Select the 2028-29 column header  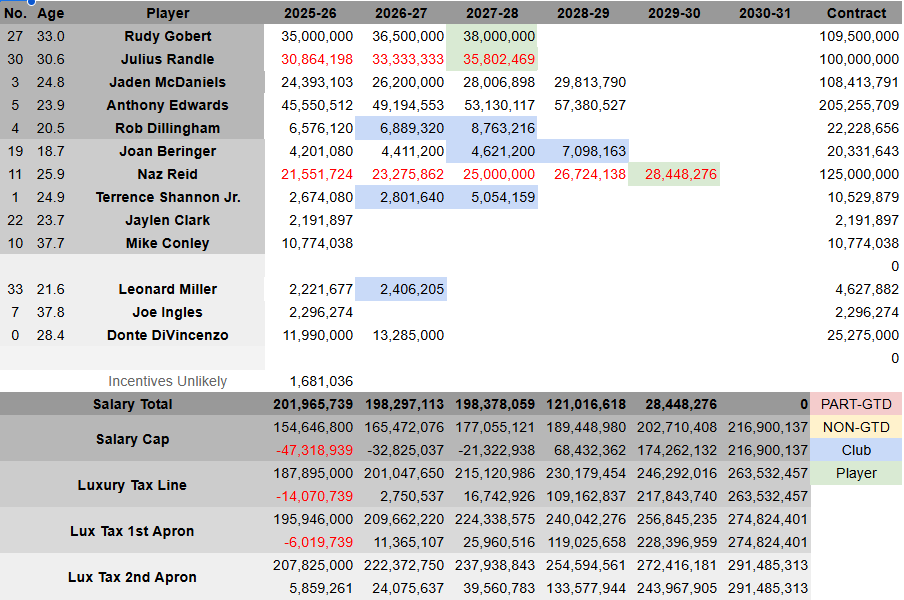[583, 13]
